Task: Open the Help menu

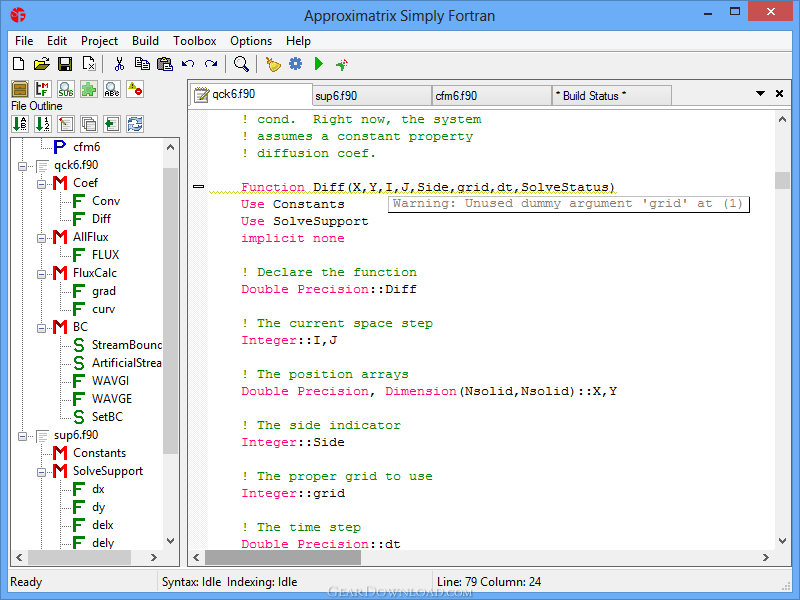Action: pyautogui.click(x=298, y=41)
